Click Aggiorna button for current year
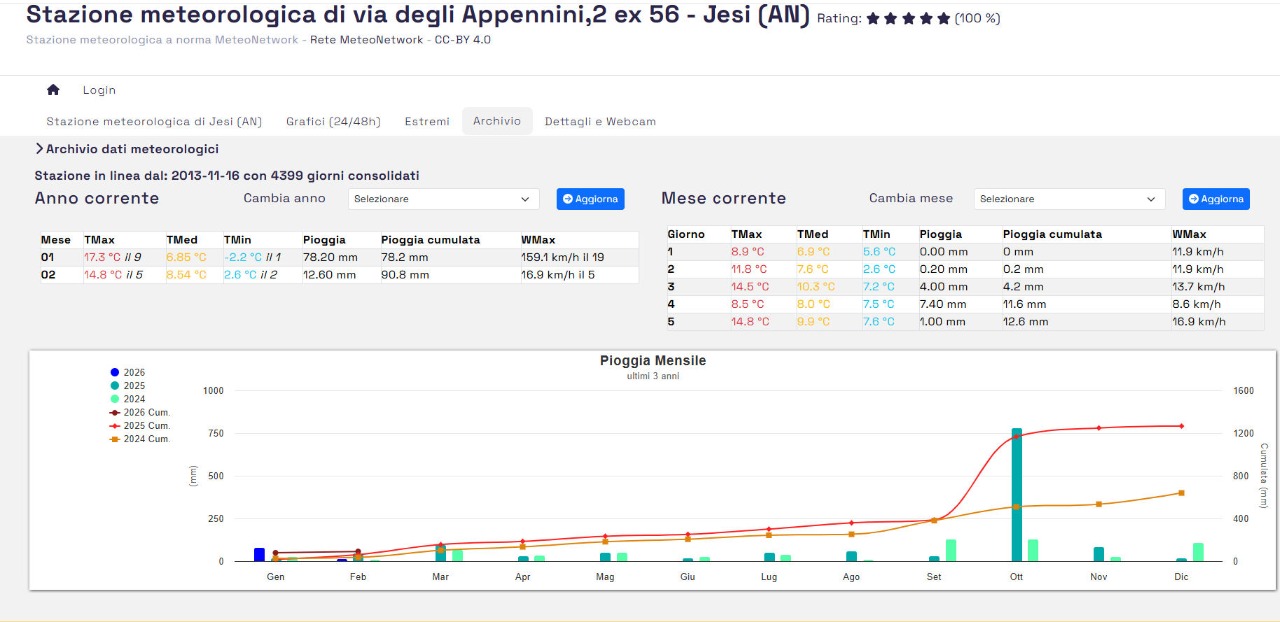1280x622 pixels. point(590,199)
